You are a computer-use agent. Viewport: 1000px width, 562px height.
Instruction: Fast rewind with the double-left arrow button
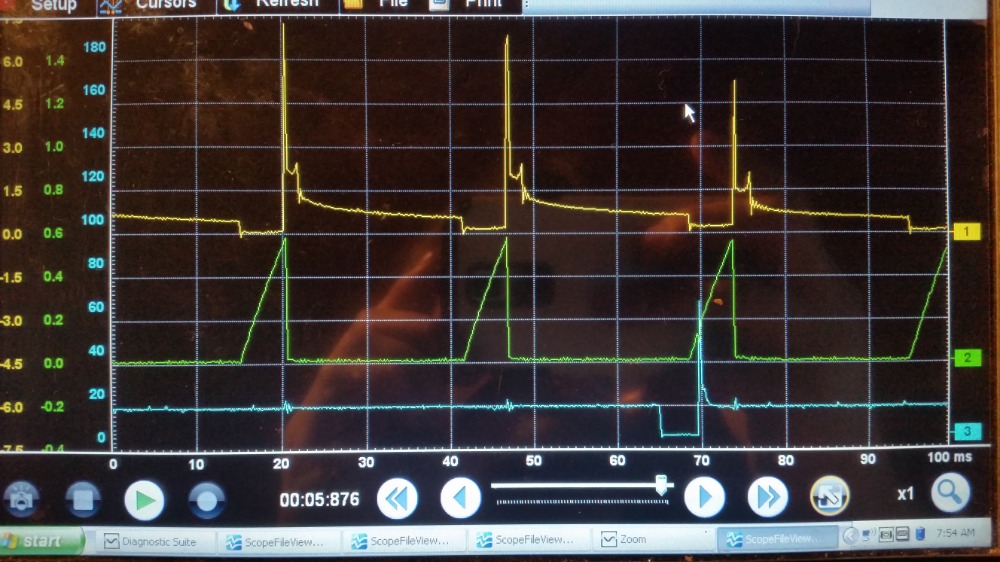397,497
